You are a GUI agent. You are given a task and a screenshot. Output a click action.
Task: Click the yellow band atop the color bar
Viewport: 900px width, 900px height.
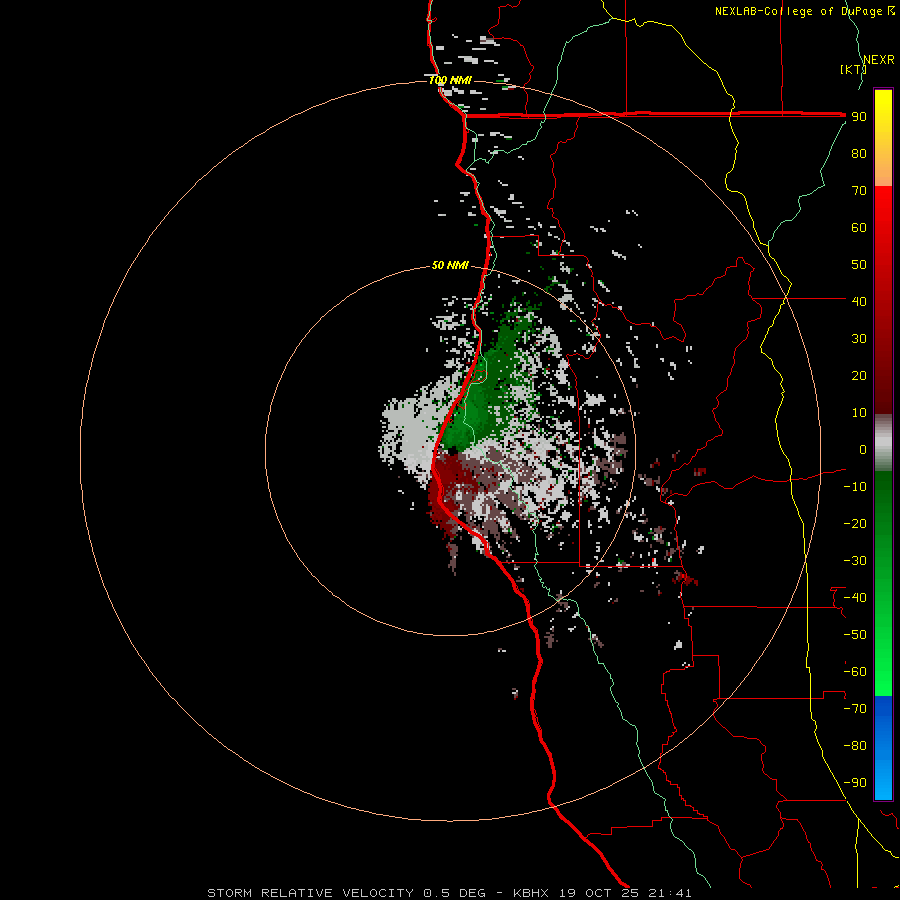883,115
